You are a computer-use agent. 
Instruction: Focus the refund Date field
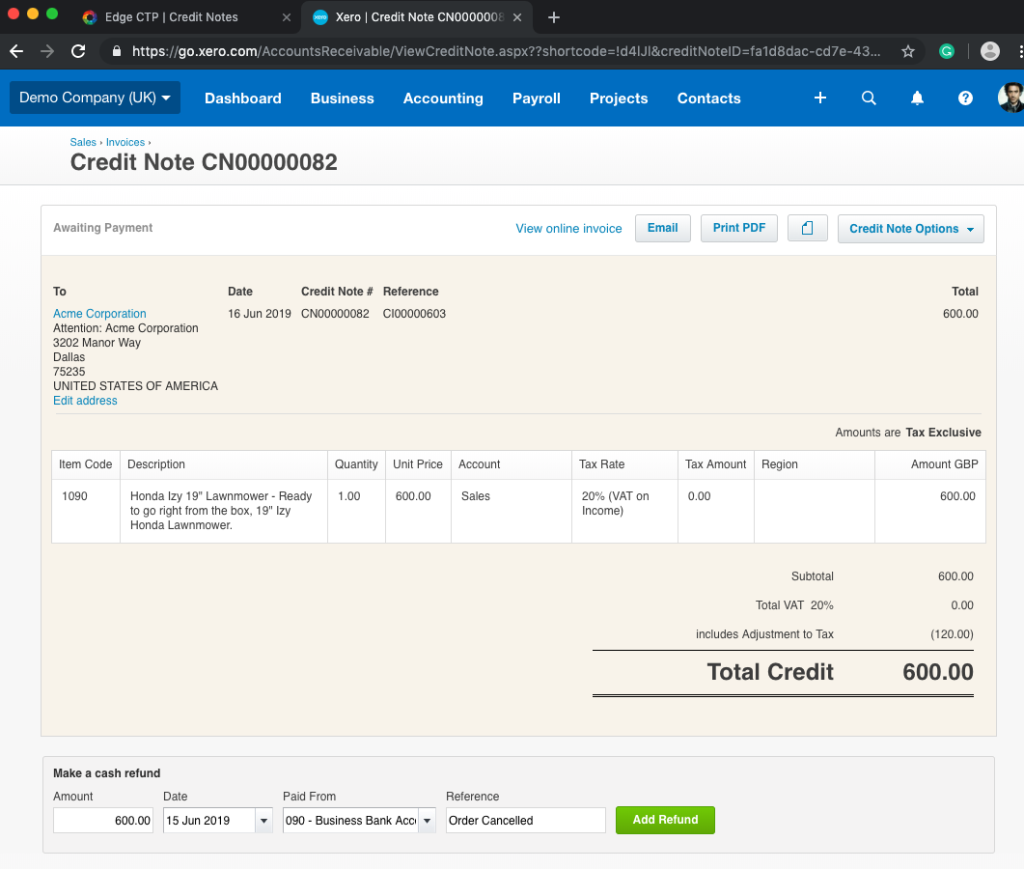click(x=209, y=821)
